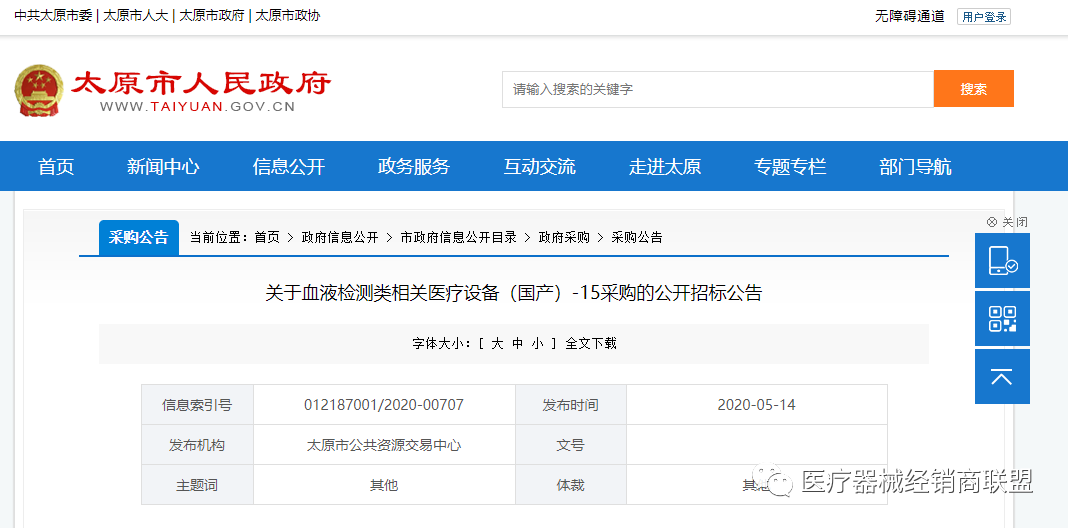Click 政府采购 in the breadcrumb
The width and height of the screenshot is (1068, 528).
click(x=564, y=237)
